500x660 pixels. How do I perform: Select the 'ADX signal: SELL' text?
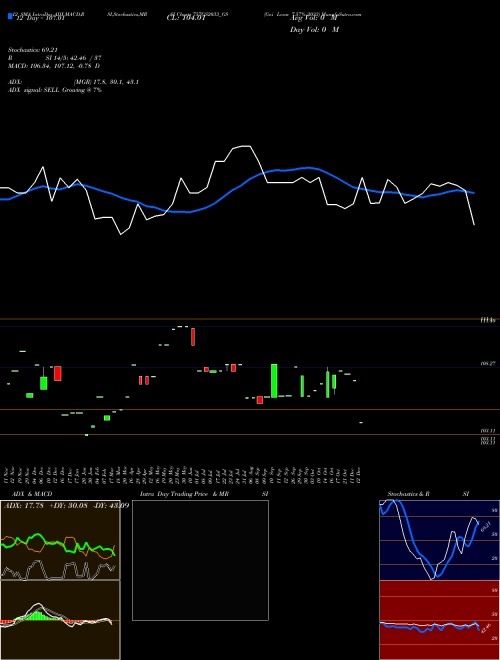point(34,90)
